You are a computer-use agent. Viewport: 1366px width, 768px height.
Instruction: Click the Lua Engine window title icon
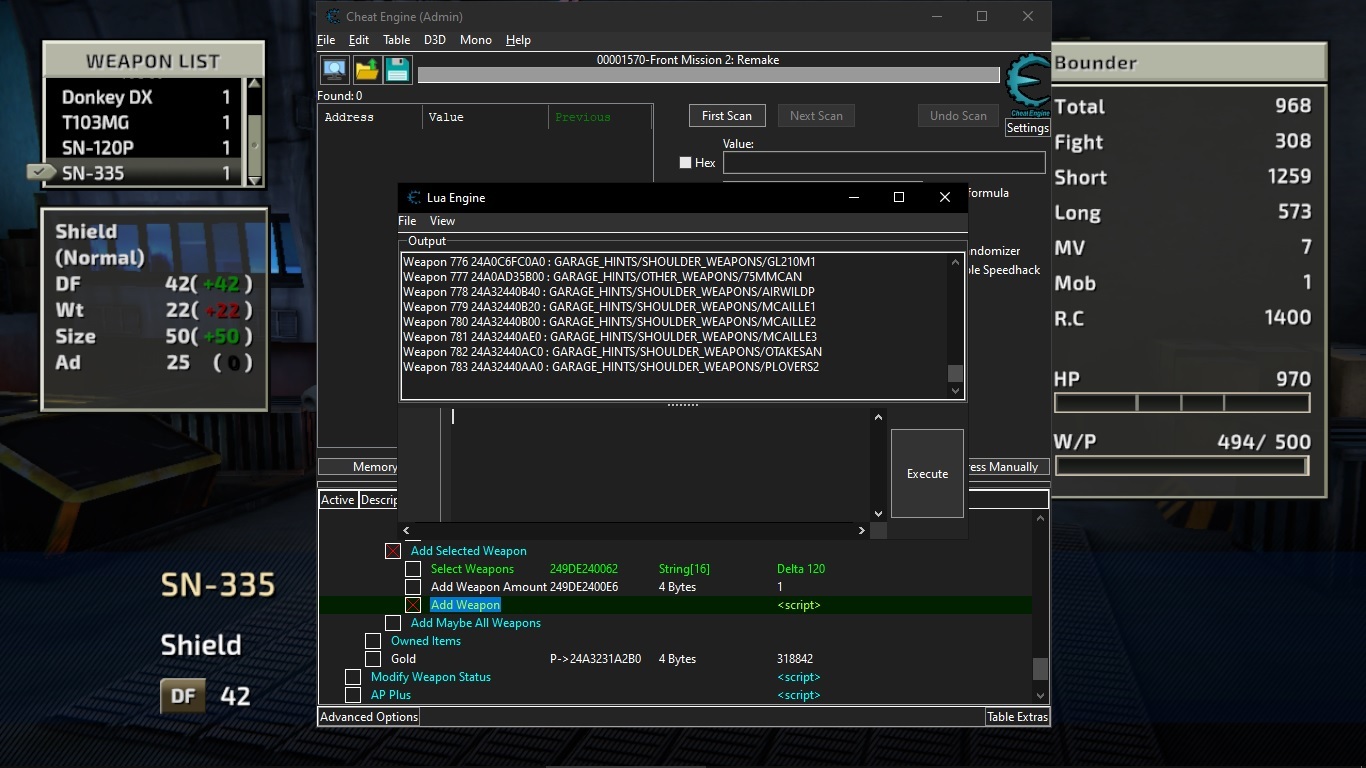coord(414,198)
